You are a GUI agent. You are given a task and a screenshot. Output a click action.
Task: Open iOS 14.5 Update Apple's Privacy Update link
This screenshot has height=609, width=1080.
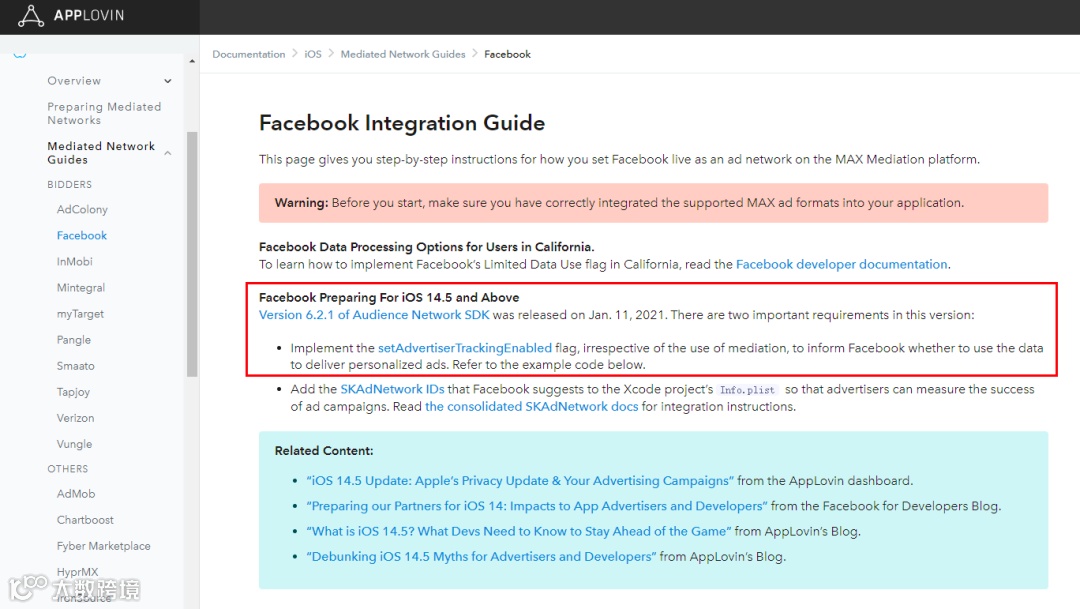point(520,481)
